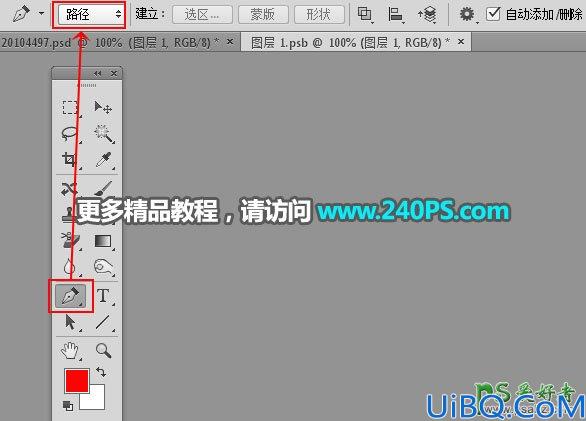Open the path alignment menu icon
Screen dimensions: 586x421
(x=395, y=15)
